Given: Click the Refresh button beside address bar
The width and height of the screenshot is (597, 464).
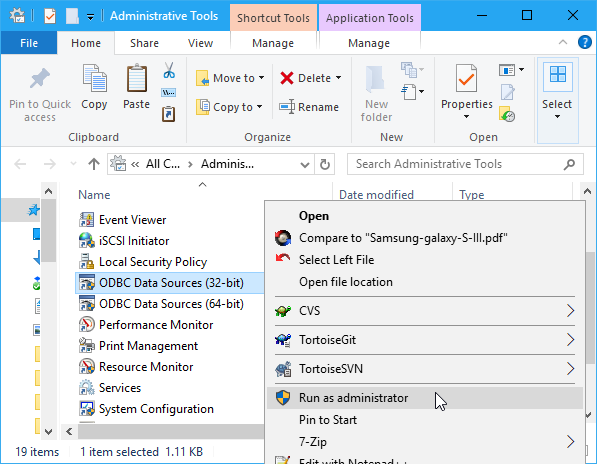Looking at the screenshot, I should click(325, 164).
